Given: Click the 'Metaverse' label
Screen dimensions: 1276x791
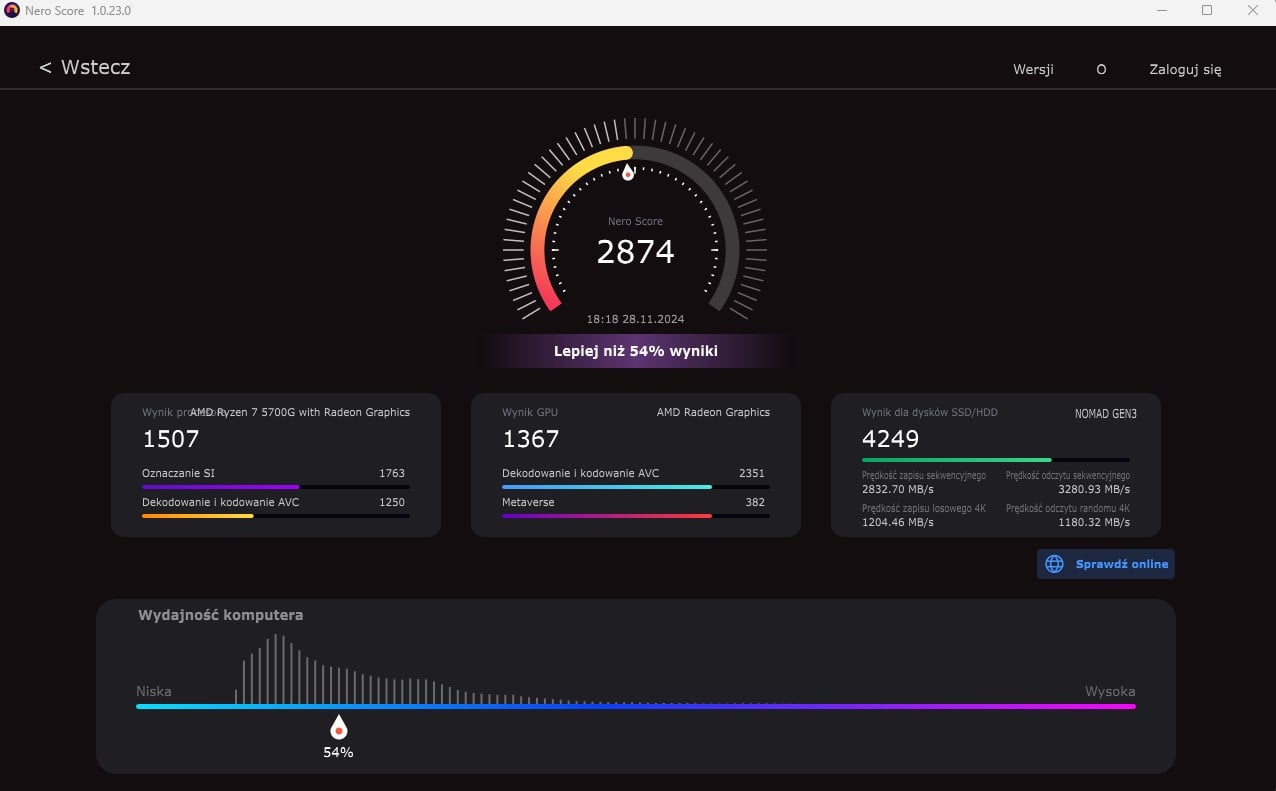Looking at the screenshot, I should click(x=528, y=502).
